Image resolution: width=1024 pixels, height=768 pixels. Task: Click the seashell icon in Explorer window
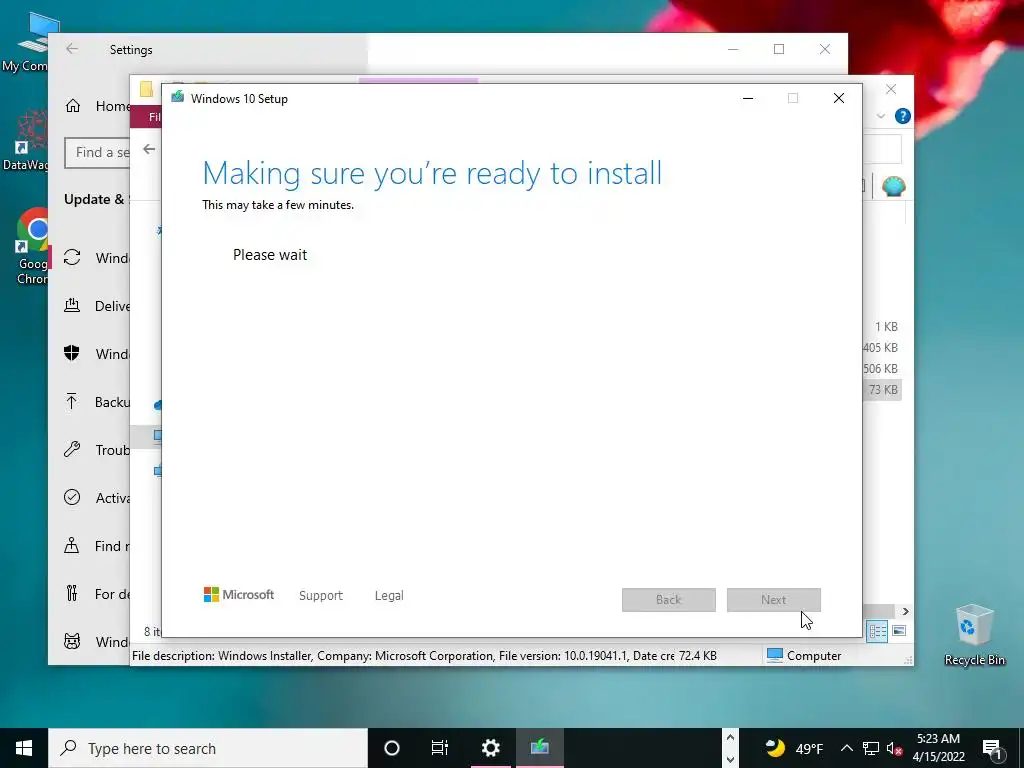(x=893, y=187)
